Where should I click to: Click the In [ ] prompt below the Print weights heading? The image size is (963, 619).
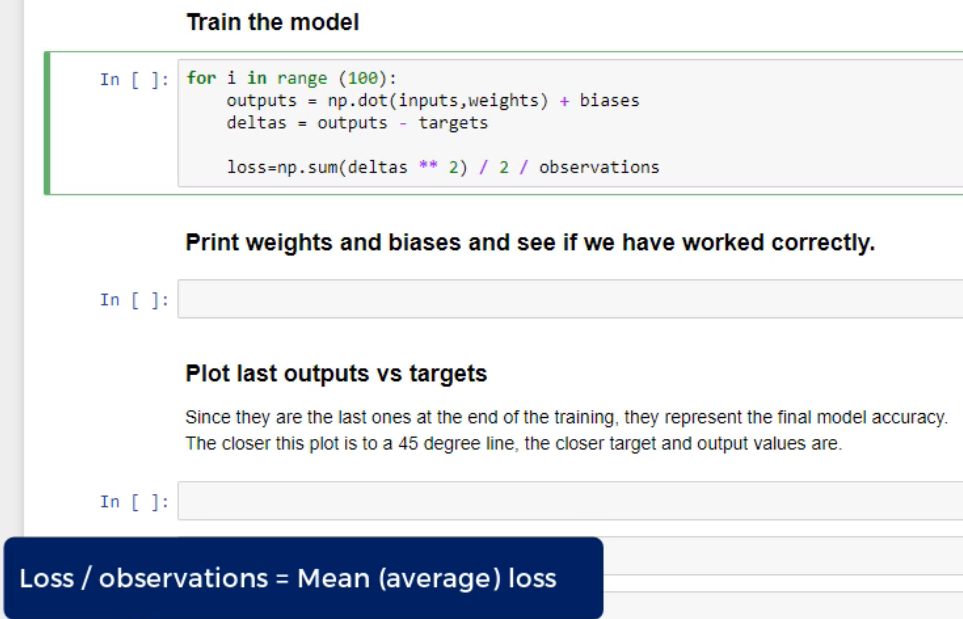coord(135,299)
